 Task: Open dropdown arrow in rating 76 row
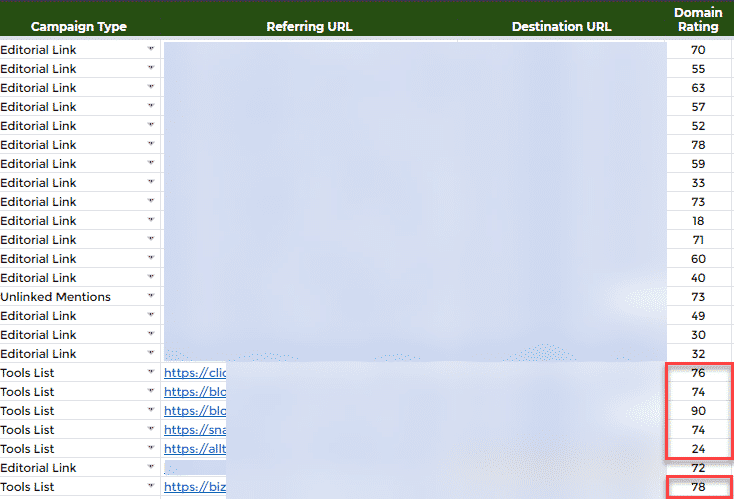(151, 373)
